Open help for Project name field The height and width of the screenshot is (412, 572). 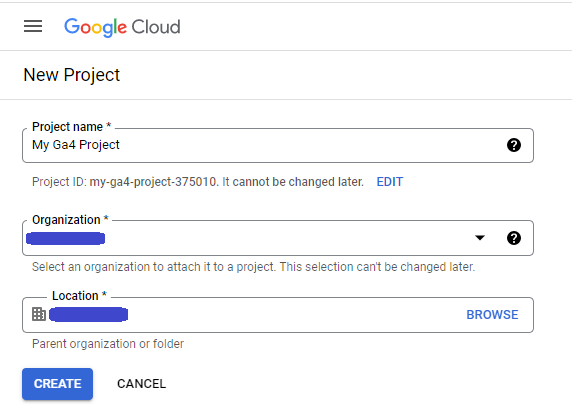point(514,145)
